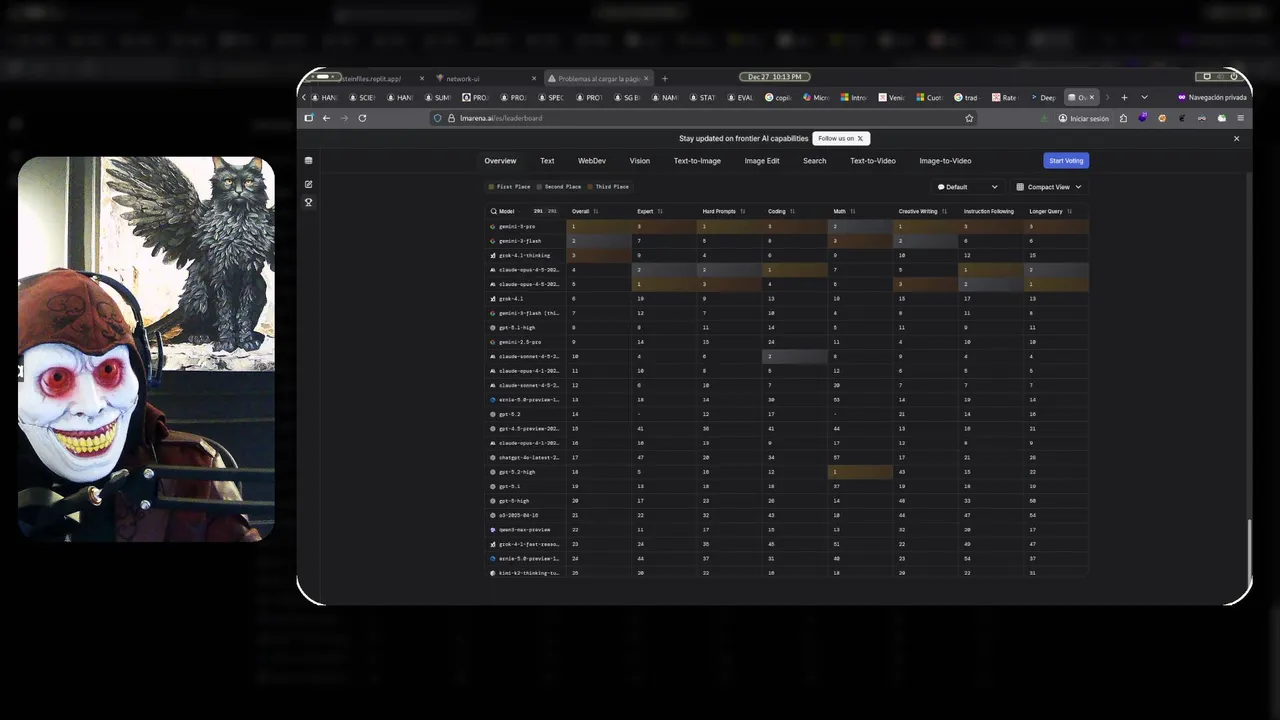Click the Navegación privada mask indicator
1280x720 pixels.
tap(1212, 97)
